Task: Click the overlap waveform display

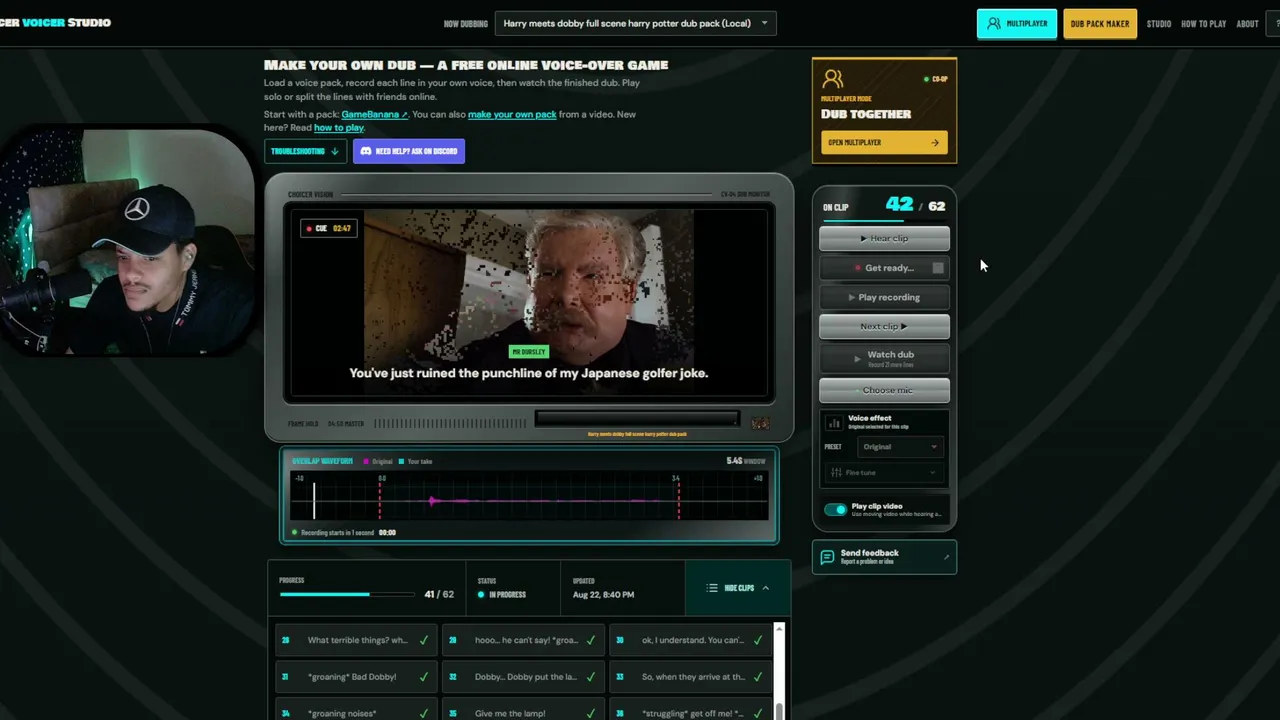Action: (x=529, y=496)
